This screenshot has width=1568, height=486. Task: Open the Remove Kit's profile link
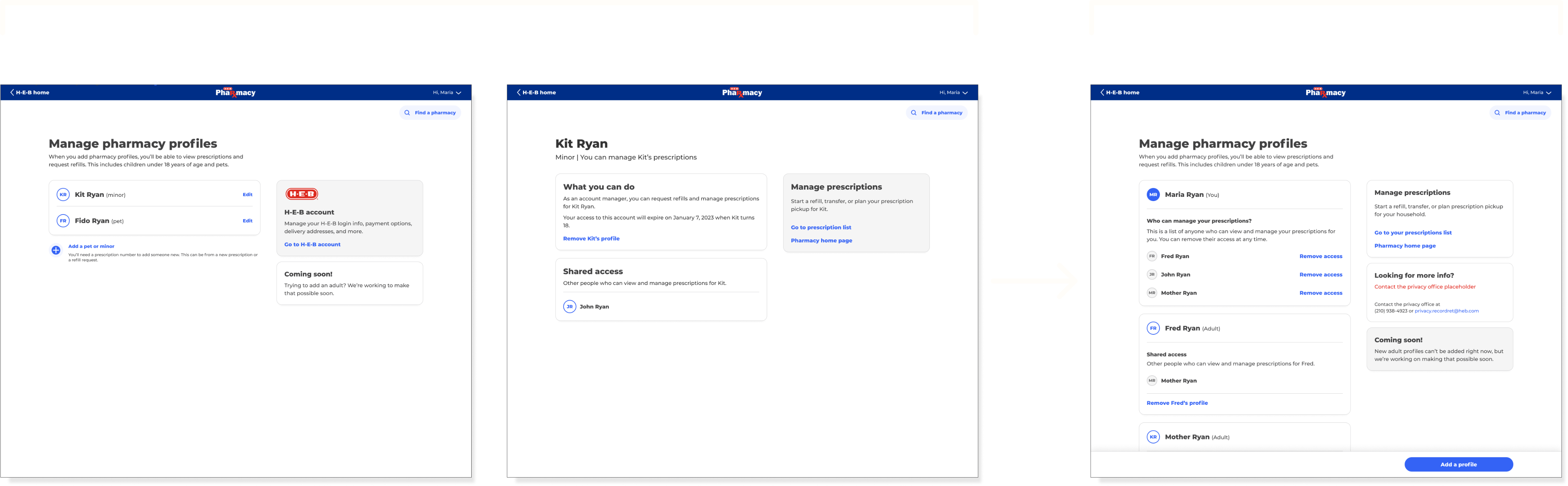click(591, 239)
